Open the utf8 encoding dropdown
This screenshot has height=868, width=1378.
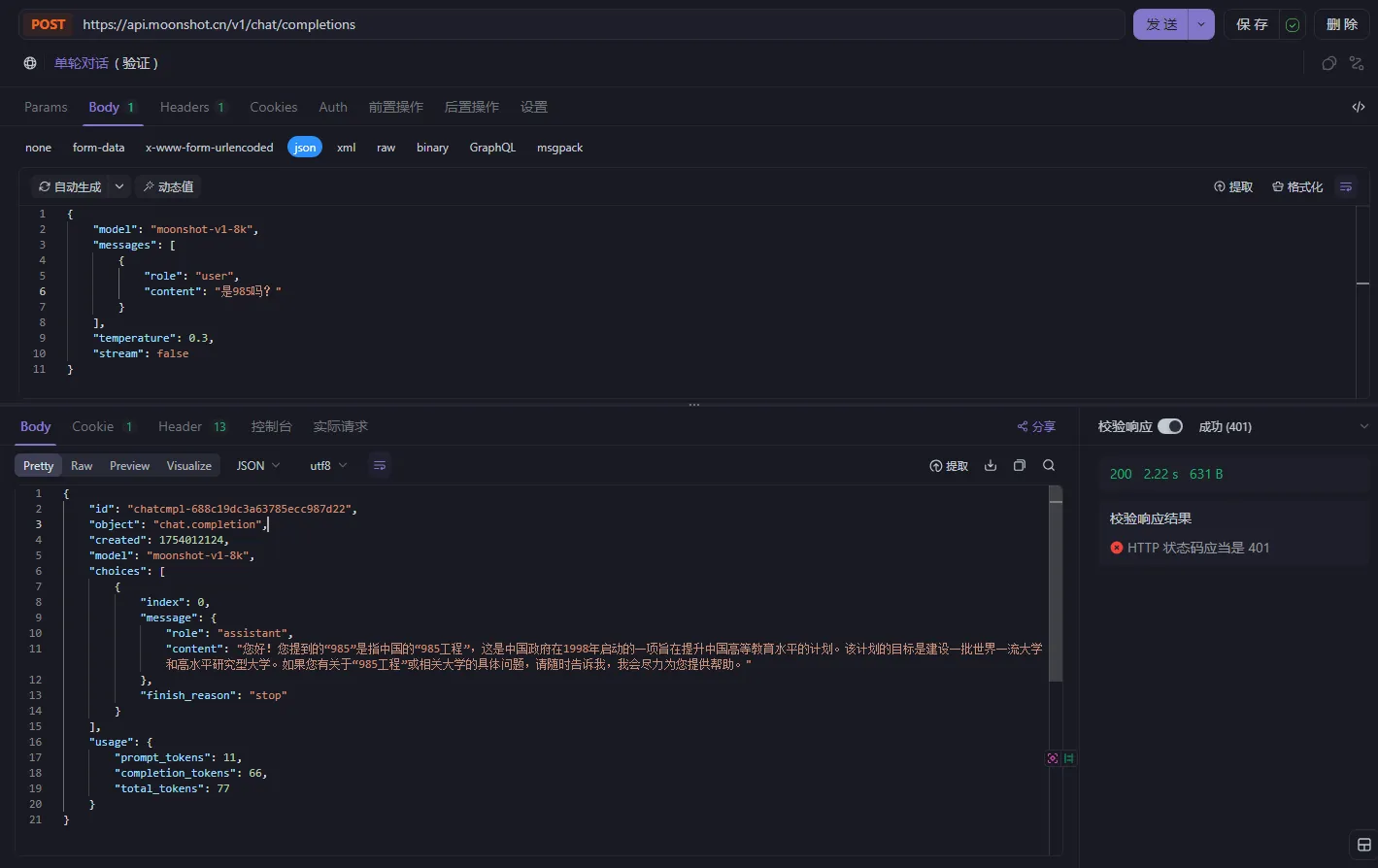[328, 466]
